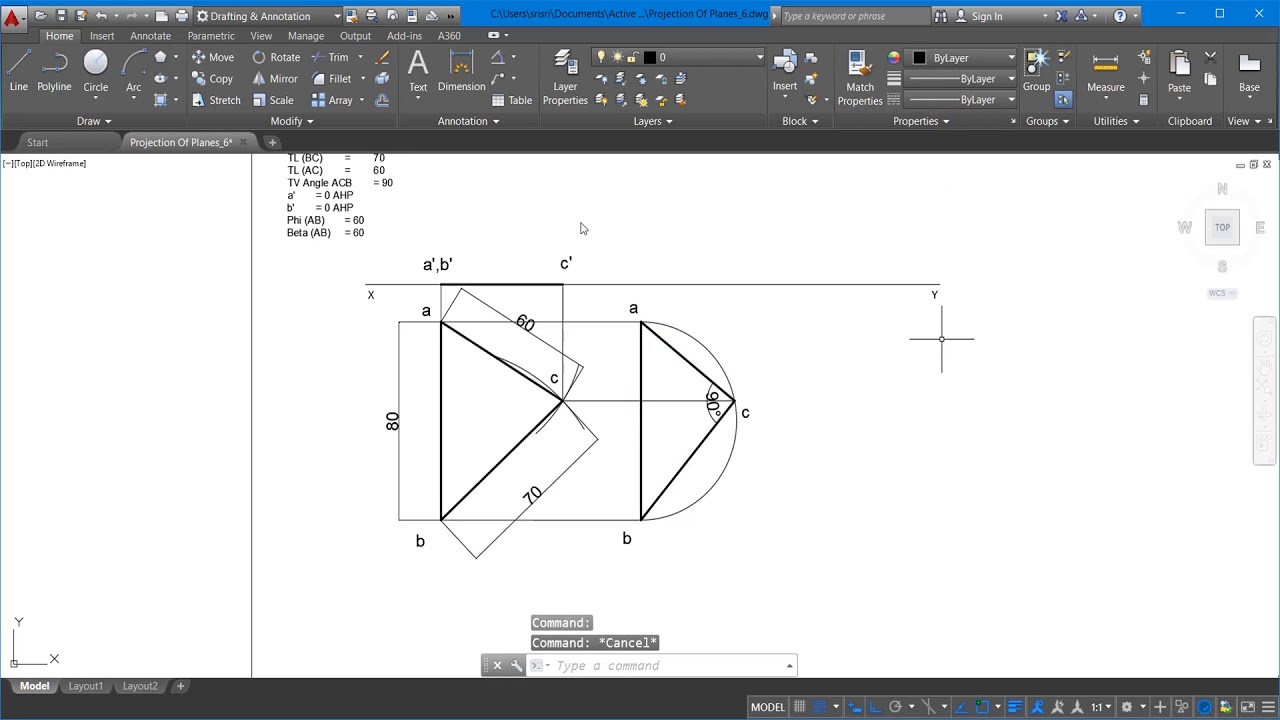Click the black object color swatch

pyautogui.click(x=919, y=58)
